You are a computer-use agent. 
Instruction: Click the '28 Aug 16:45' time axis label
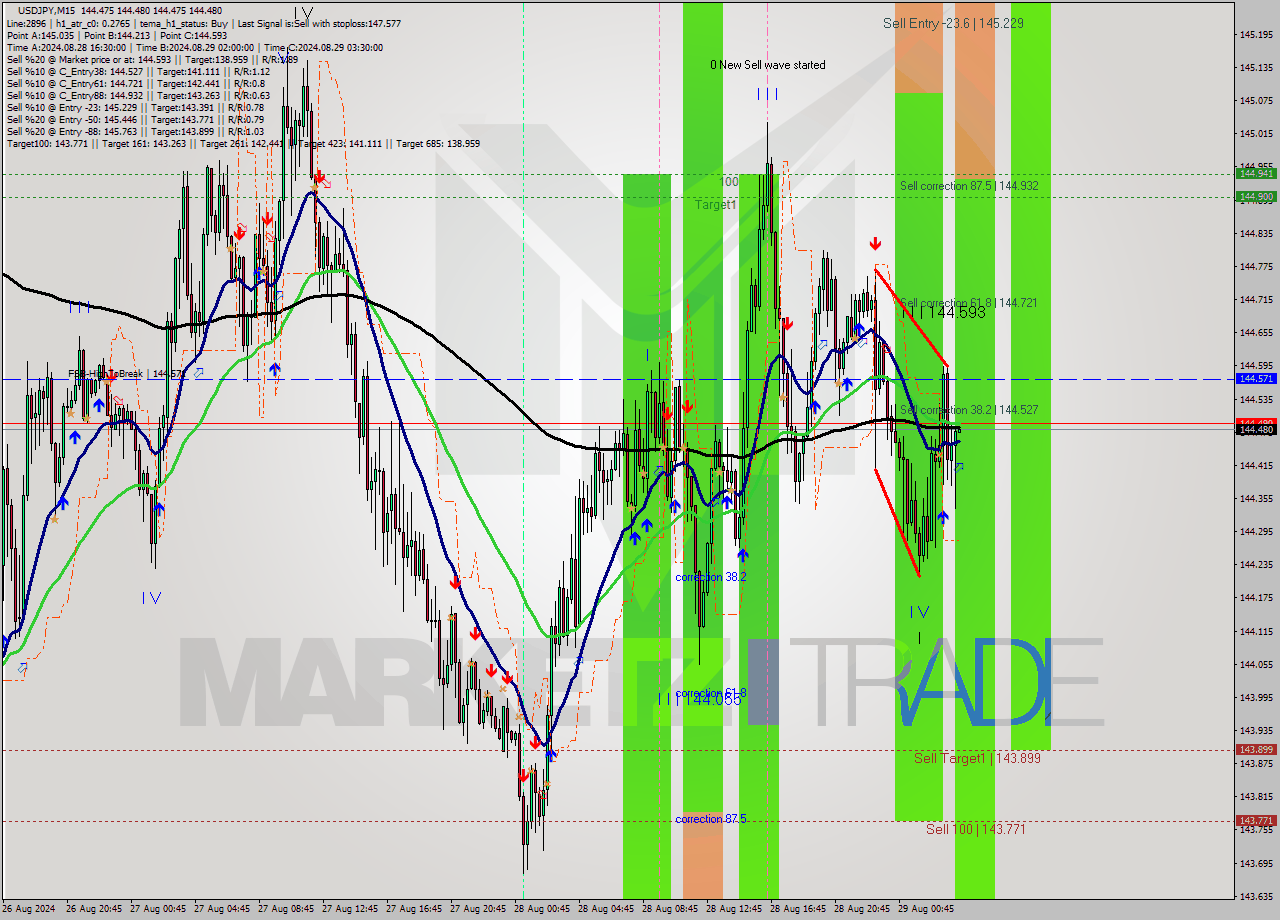tap(798, 909)
